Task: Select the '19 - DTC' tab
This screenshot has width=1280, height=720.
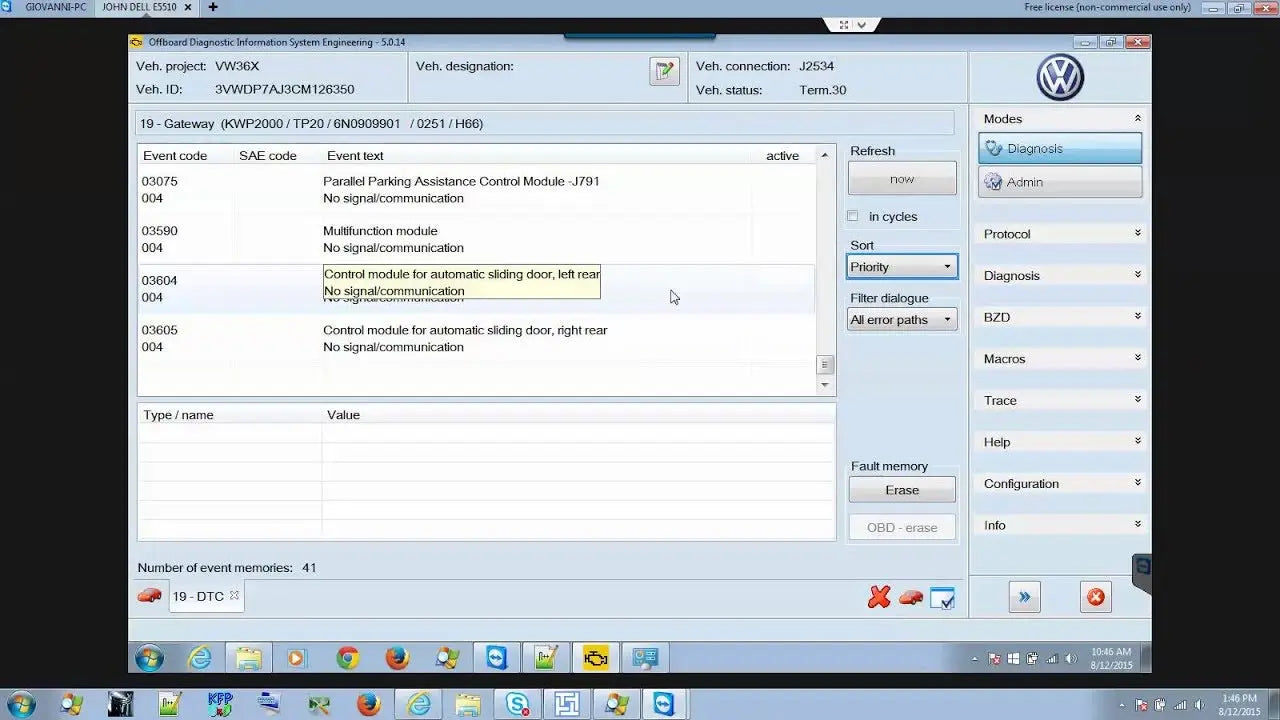Action: [x=198, y=596]
